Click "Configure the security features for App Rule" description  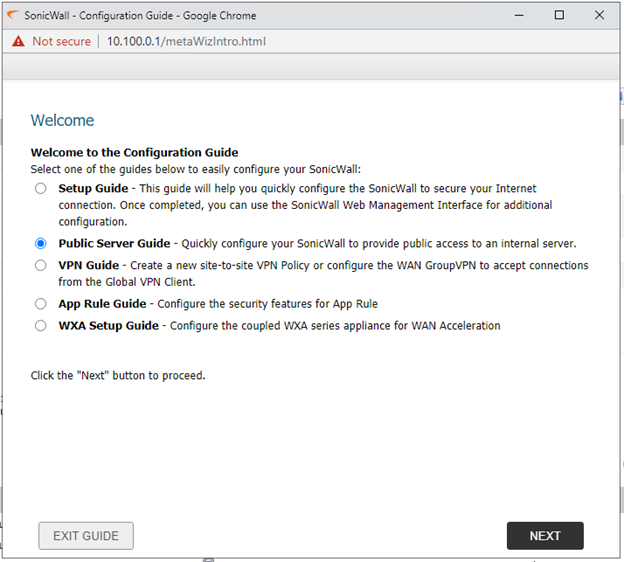[x=267, y=304]
